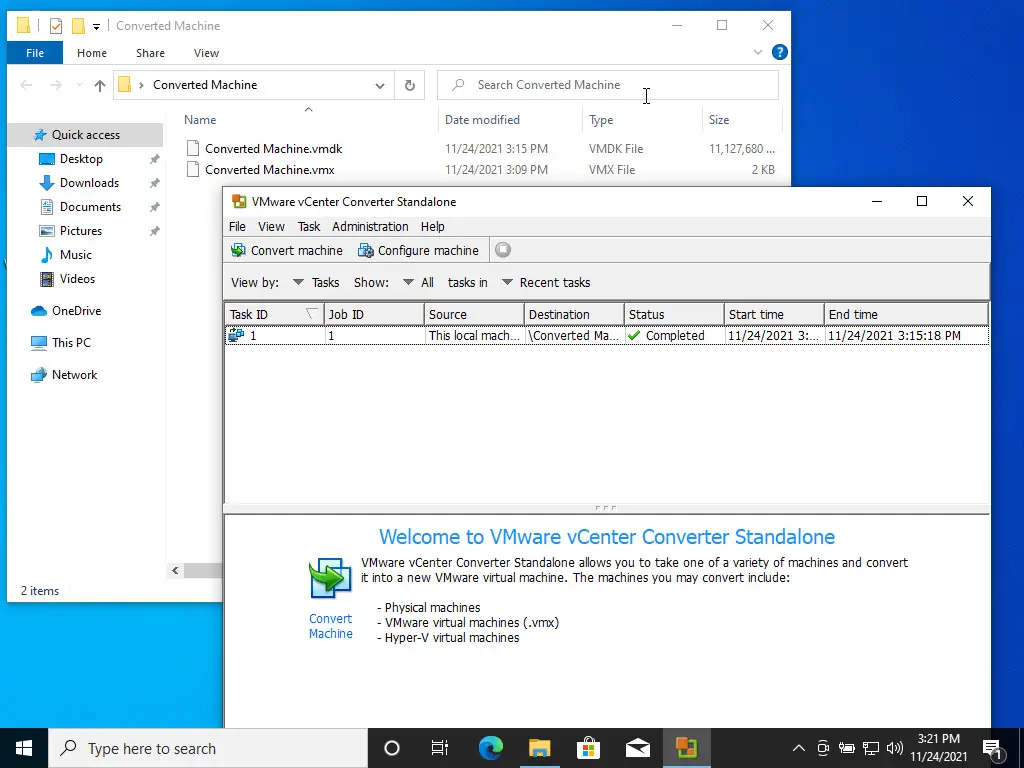The height and width of the screenshot is (768, 1024).
Task: Sort files by the Name column header
Action: 200,120
